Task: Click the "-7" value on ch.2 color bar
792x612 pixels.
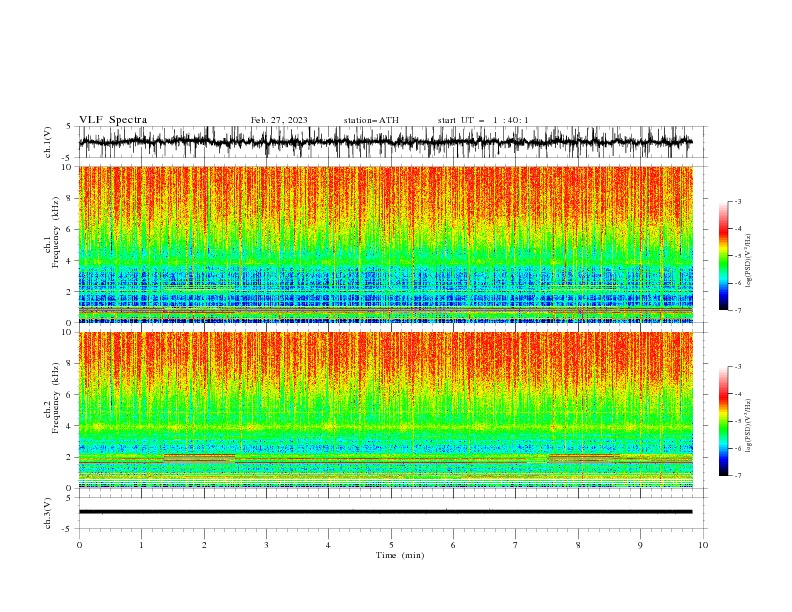Action: [x=738, y=476]
